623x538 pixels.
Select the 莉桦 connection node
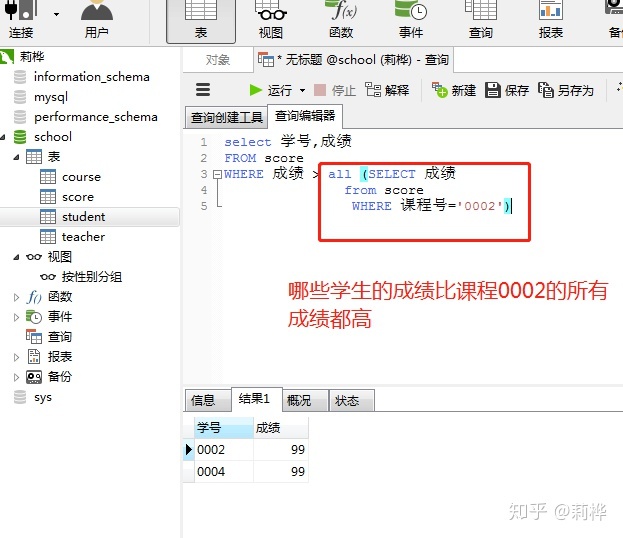point(32,56)
